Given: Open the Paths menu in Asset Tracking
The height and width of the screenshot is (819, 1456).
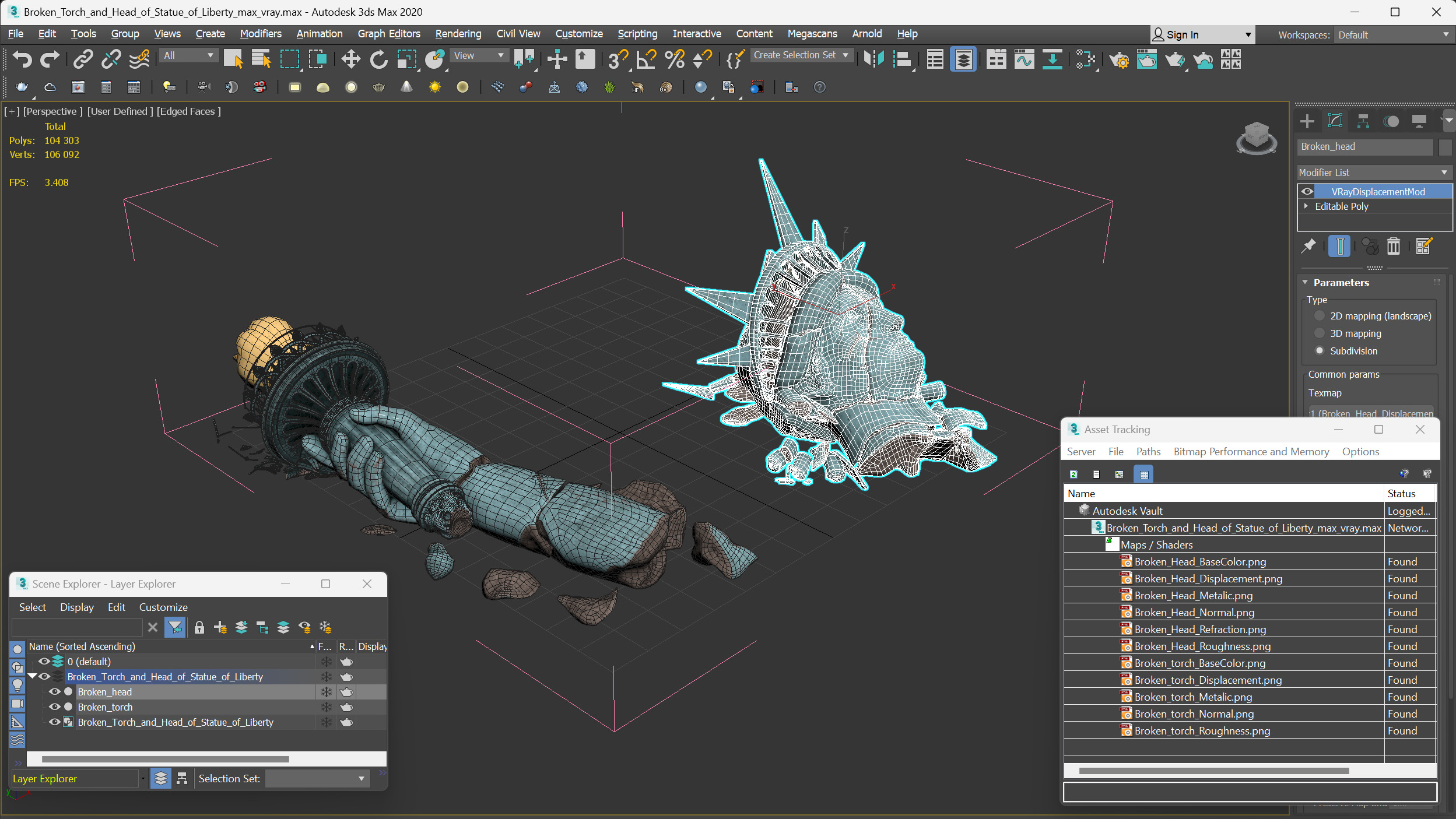Looking at the screenshot, I should pos(1148,452).
